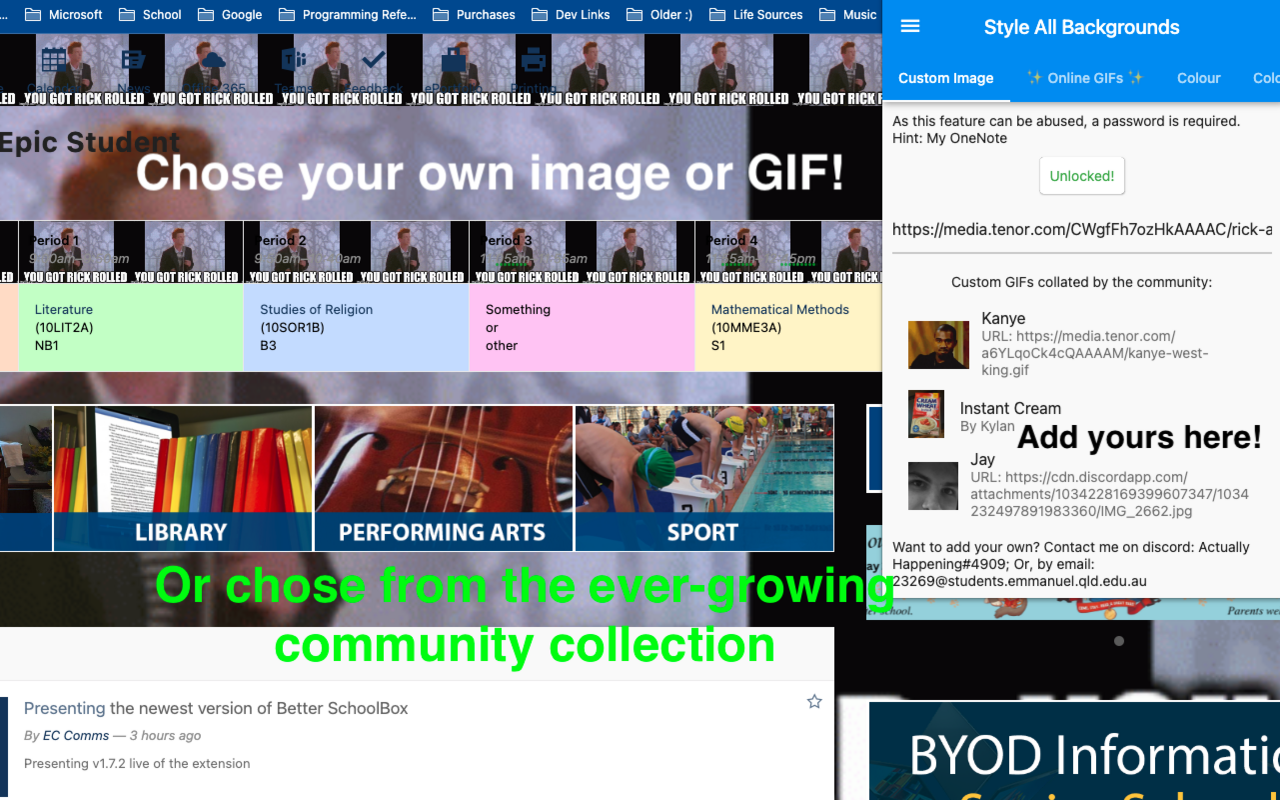This screenshot has width=1280, height=800.
Task: Select the News icon in the top row
Action: [x=132, y=58]
